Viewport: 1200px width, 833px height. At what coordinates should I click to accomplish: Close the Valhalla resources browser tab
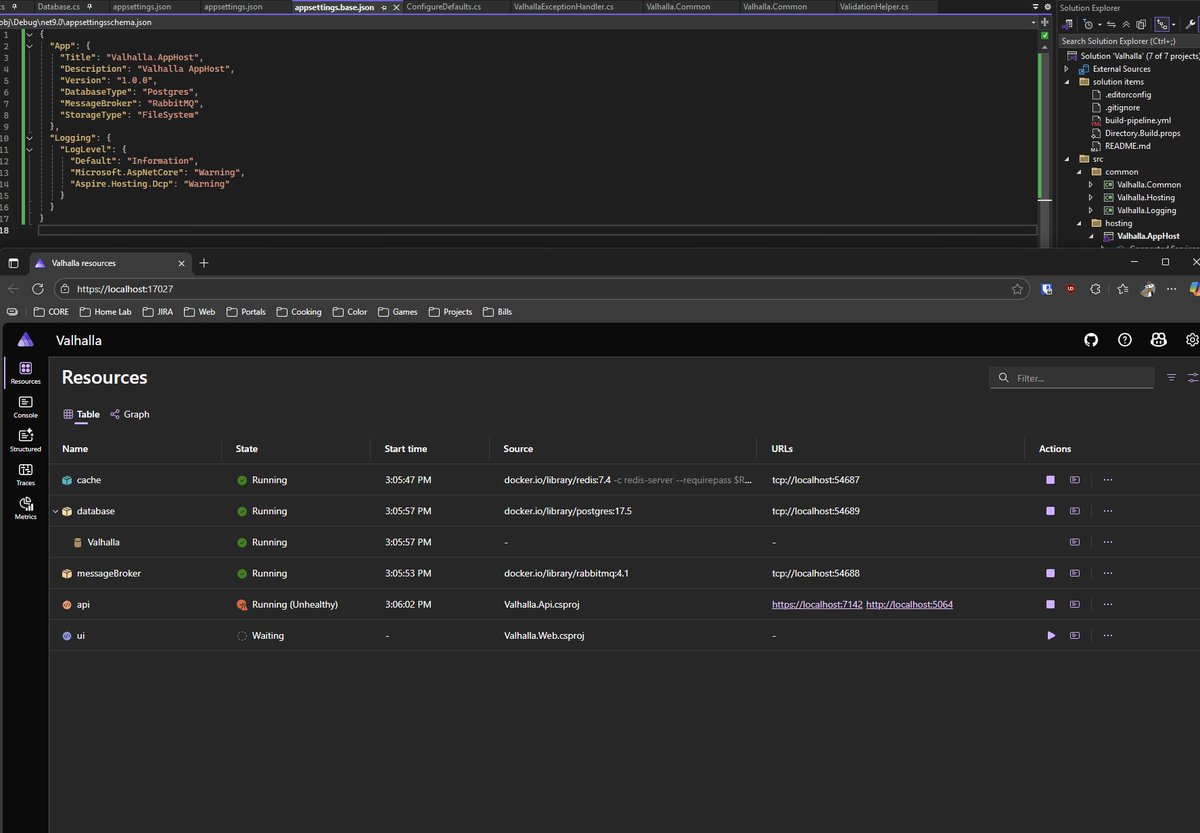click(181, 263)
